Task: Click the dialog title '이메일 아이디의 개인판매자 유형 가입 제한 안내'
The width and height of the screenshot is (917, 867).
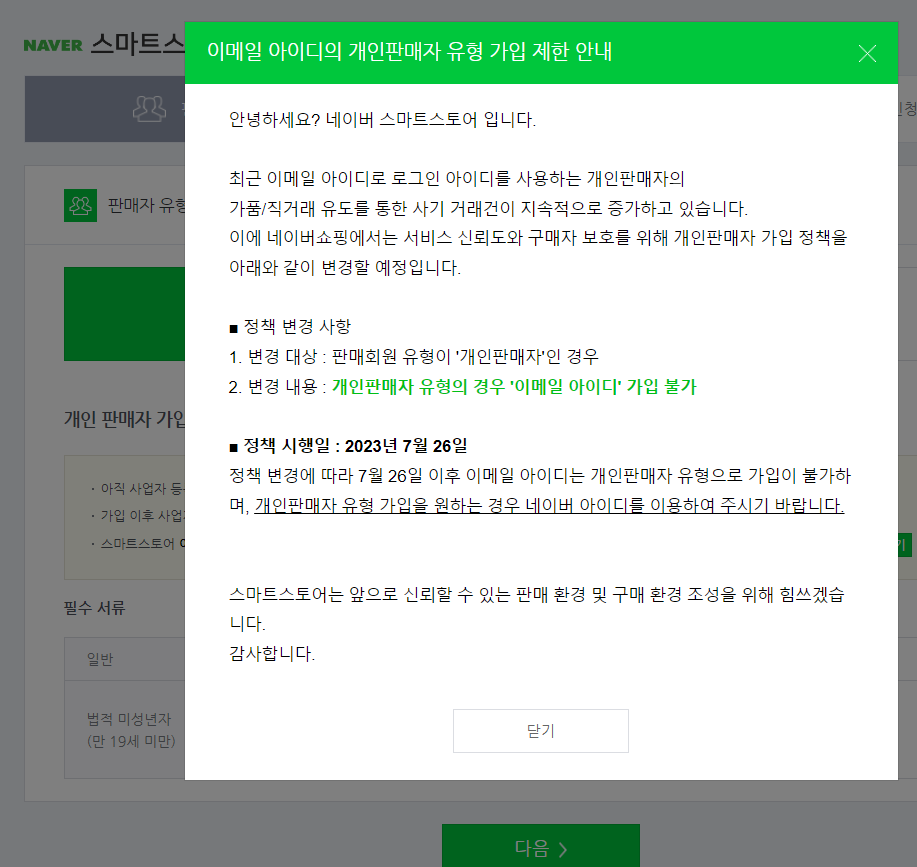Action: (409, 52)
